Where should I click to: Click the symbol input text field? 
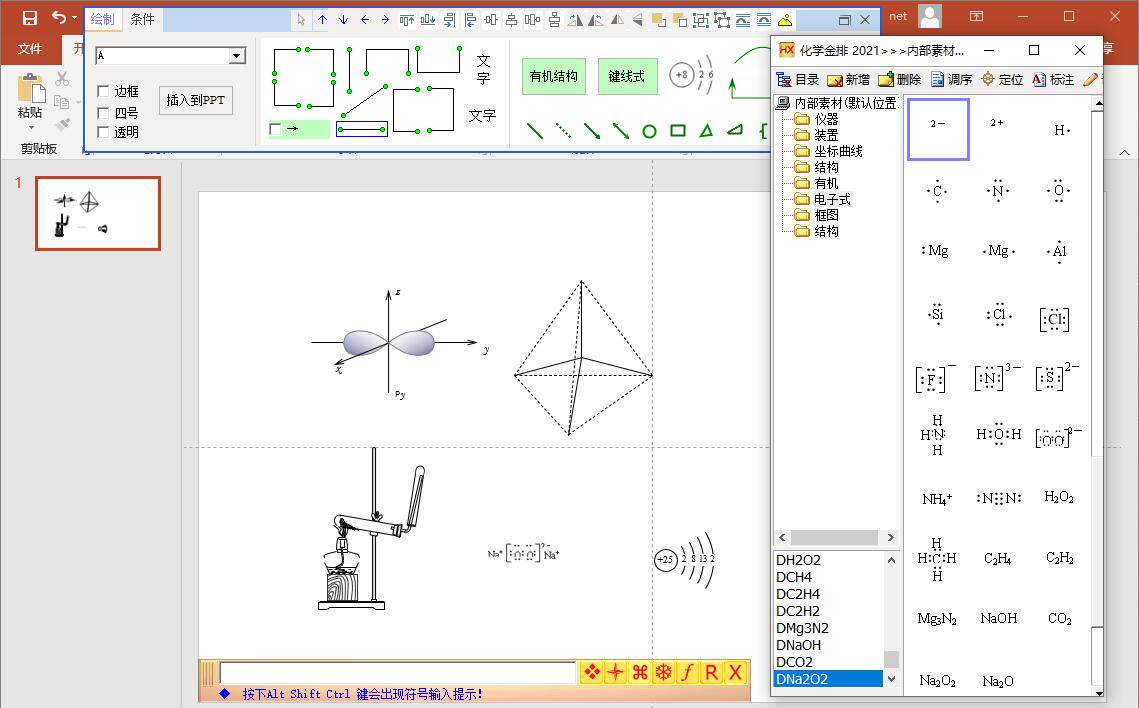(x=398, y=672)
